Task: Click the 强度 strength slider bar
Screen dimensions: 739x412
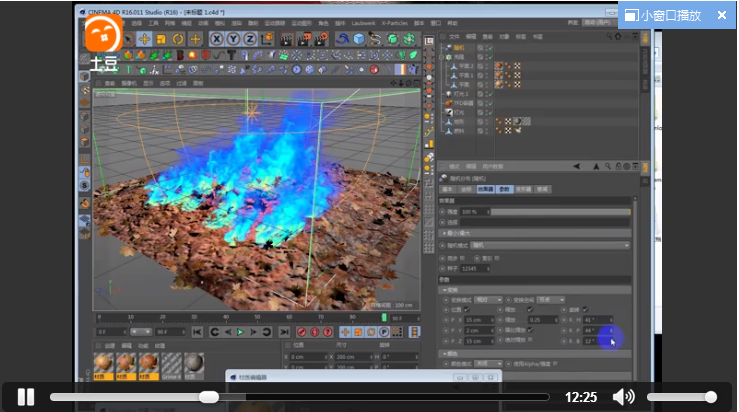Action: (560, 212)
